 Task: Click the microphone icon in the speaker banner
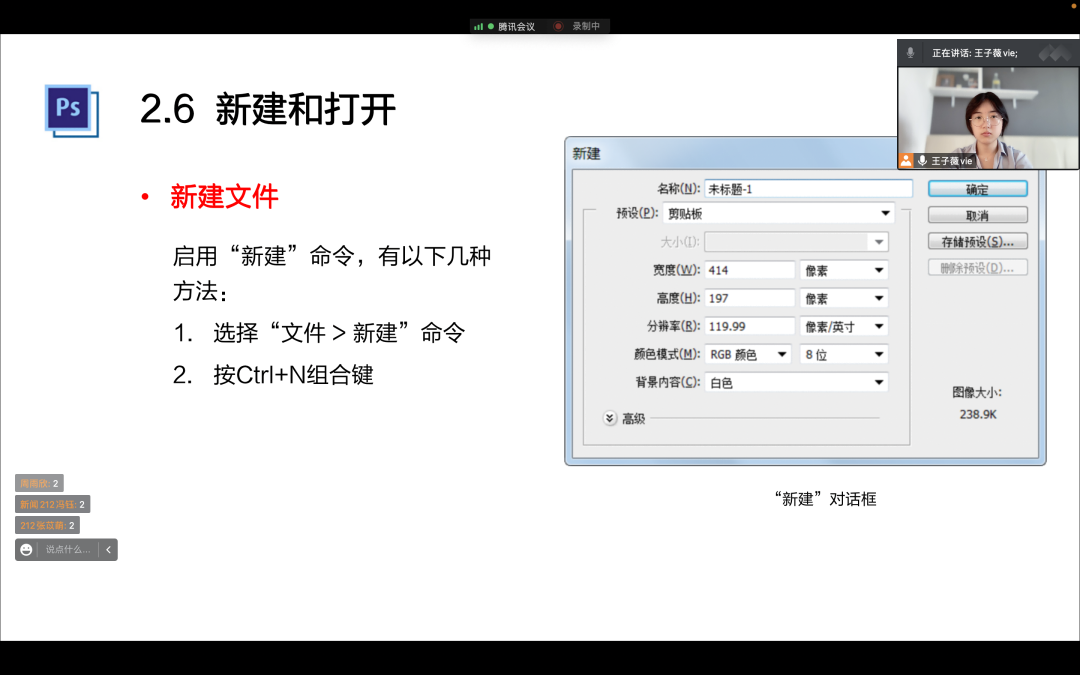click(910, 53)
